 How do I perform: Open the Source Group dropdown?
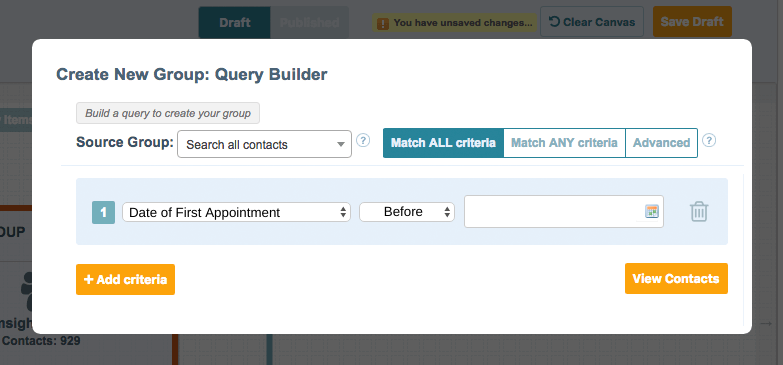(264, 144)
